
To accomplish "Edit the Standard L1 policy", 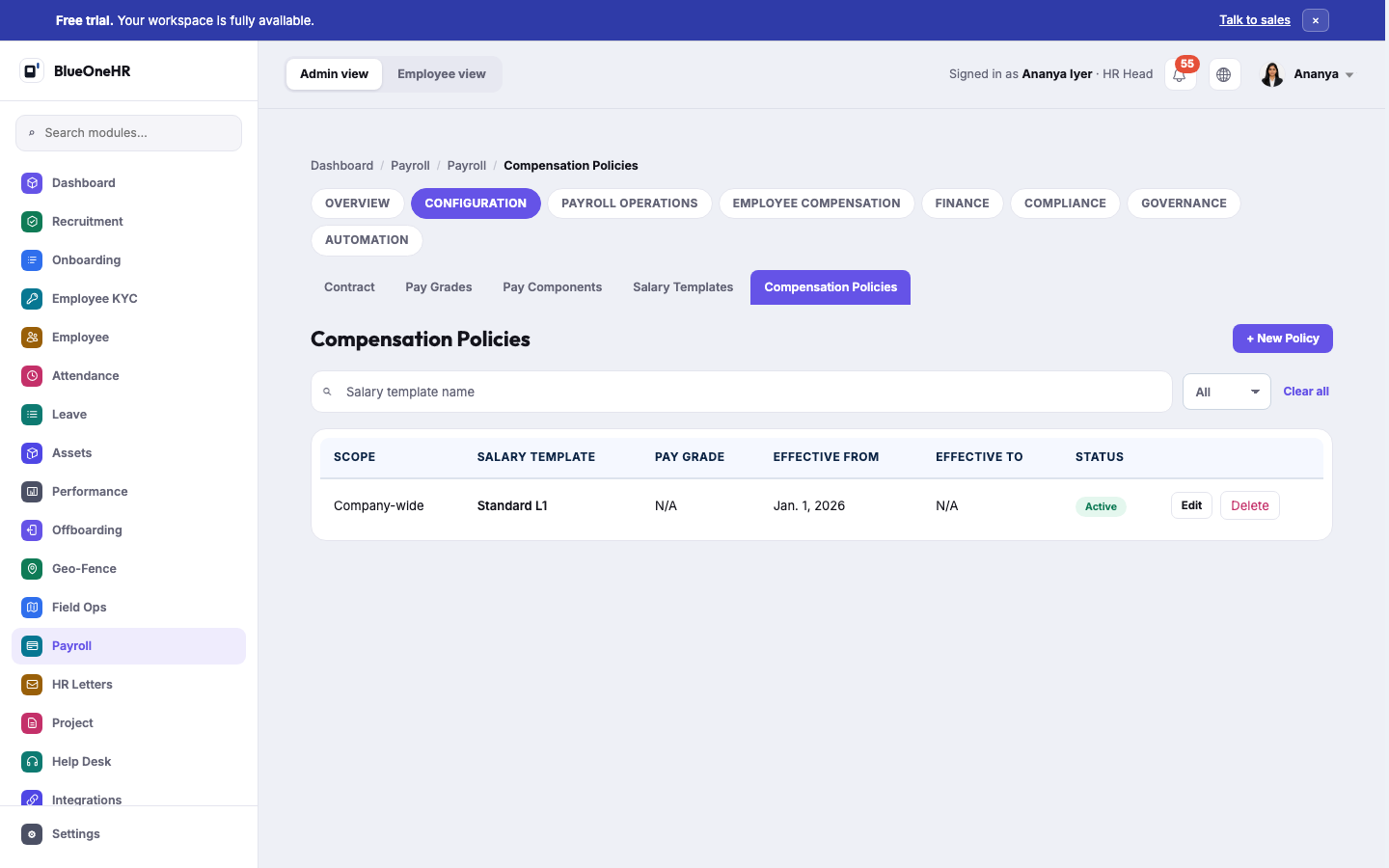I will (x=1191, y=505).
